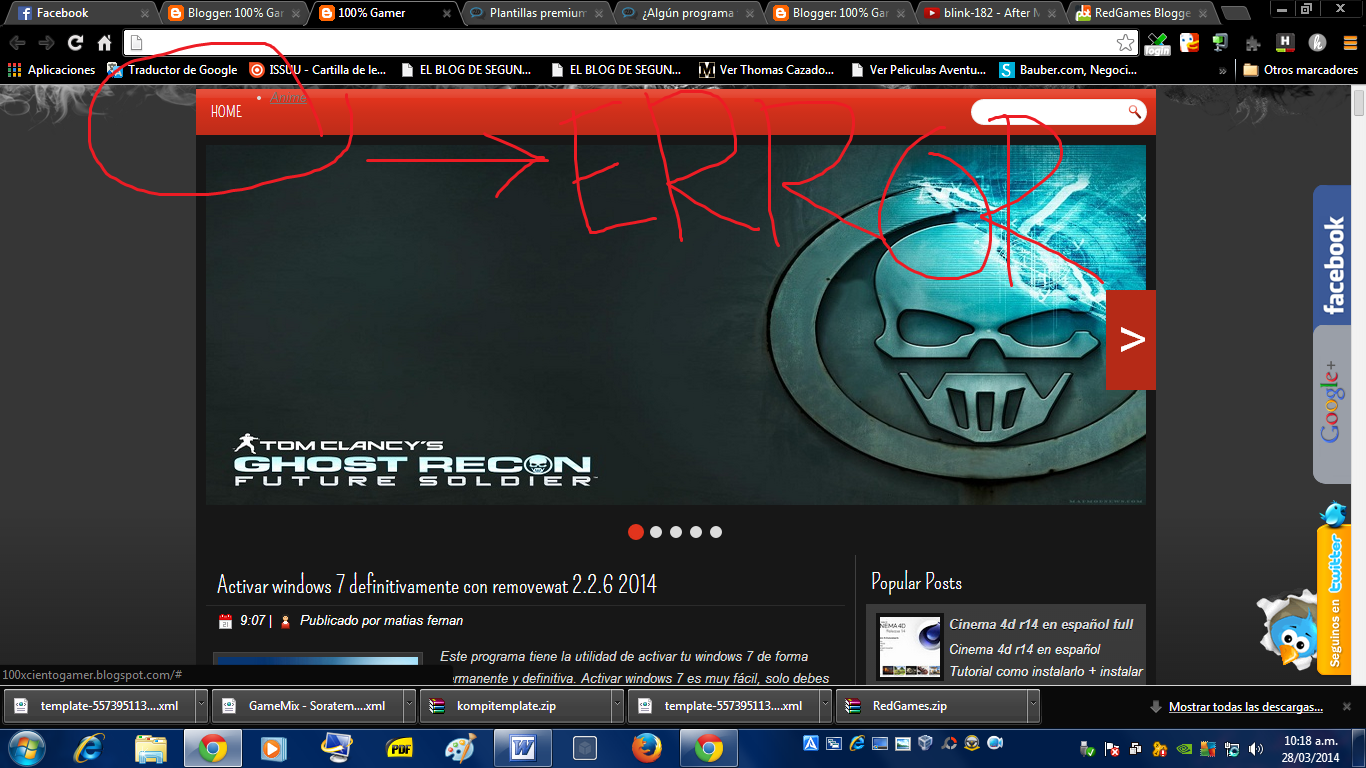Open the volume speaker tray icon

pyautogui.click(x=1255, y=748)
